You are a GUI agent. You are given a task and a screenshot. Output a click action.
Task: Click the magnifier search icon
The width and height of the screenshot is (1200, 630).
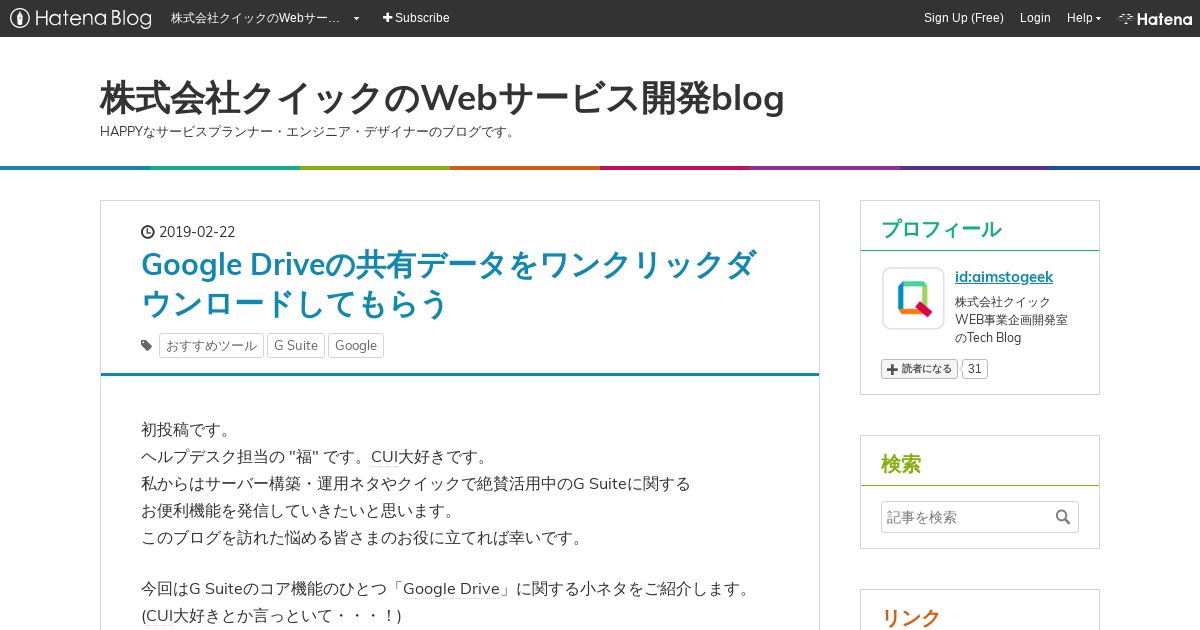pos(1062,517)
